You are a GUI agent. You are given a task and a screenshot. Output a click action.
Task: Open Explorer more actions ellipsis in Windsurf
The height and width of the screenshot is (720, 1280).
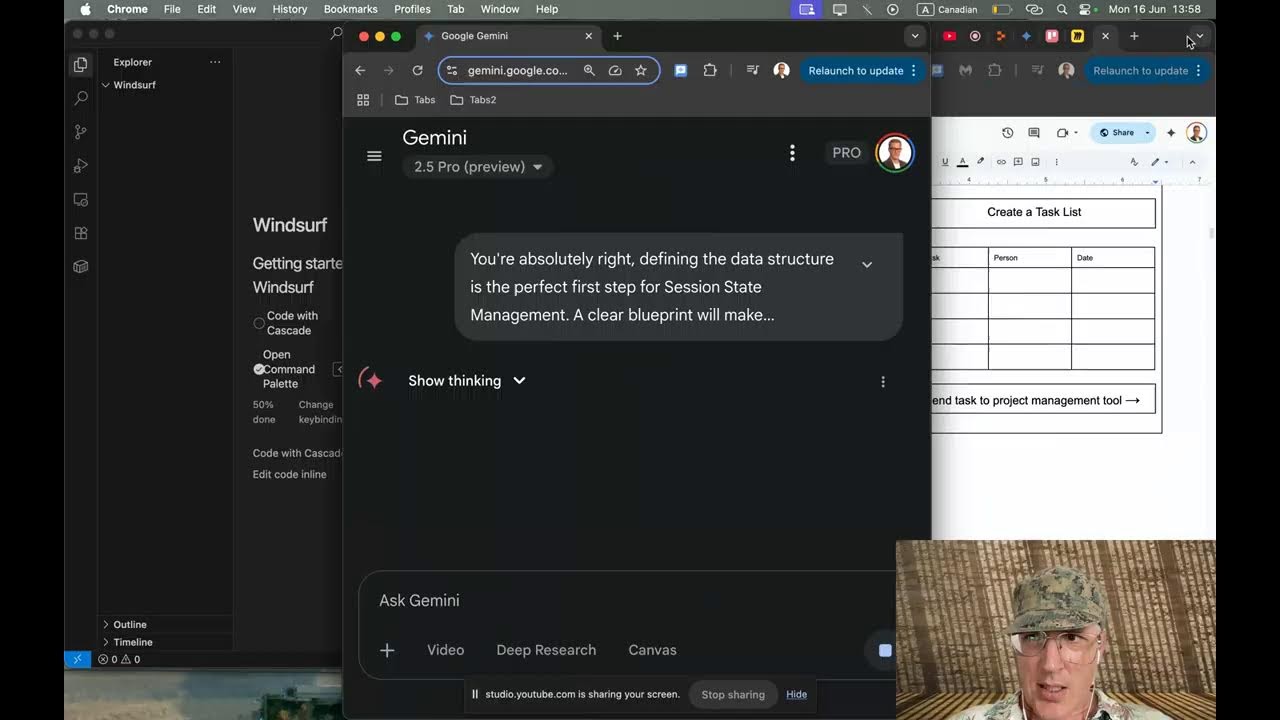point(215,62)
